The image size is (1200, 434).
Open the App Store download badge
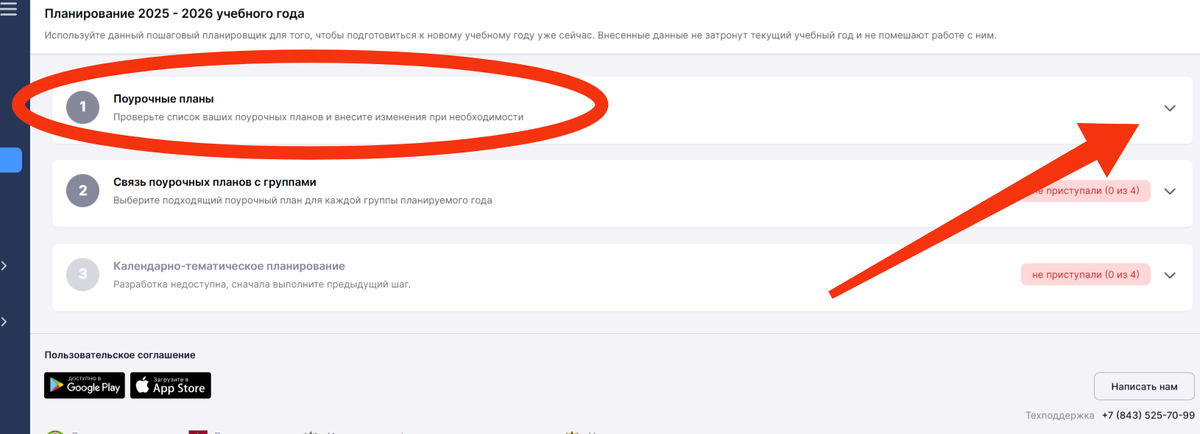(x=171, y=385)
